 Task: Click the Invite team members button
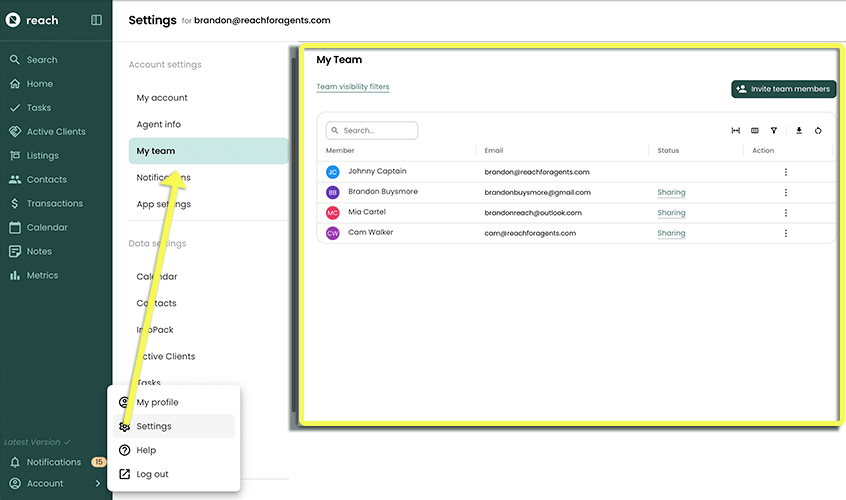coord(783,89)
